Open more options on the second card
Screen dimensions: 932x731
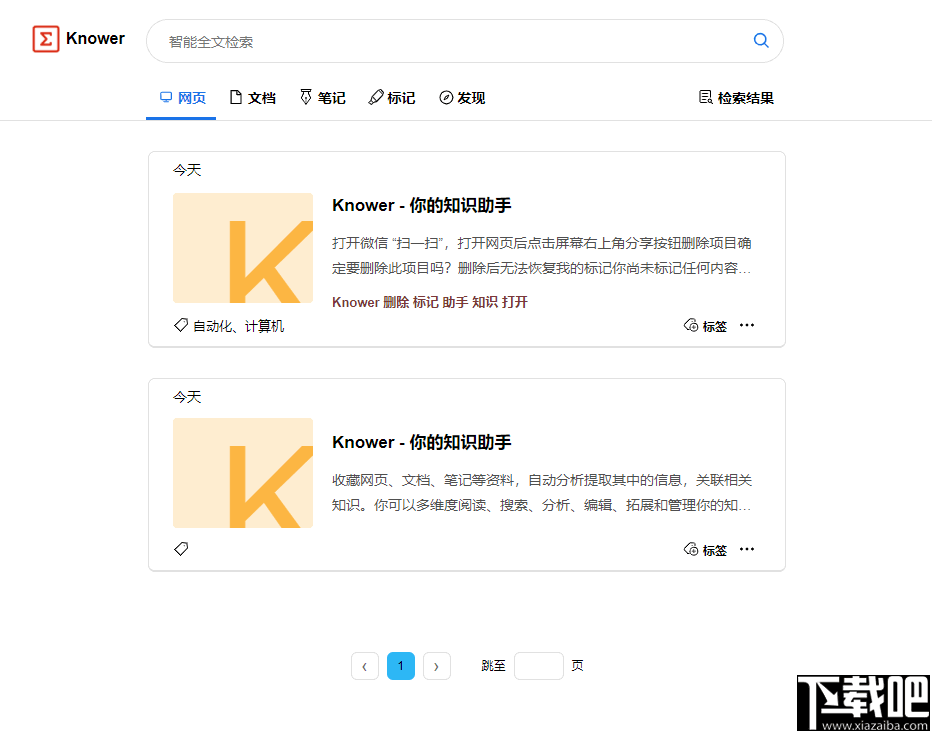(x=747, y=549)
